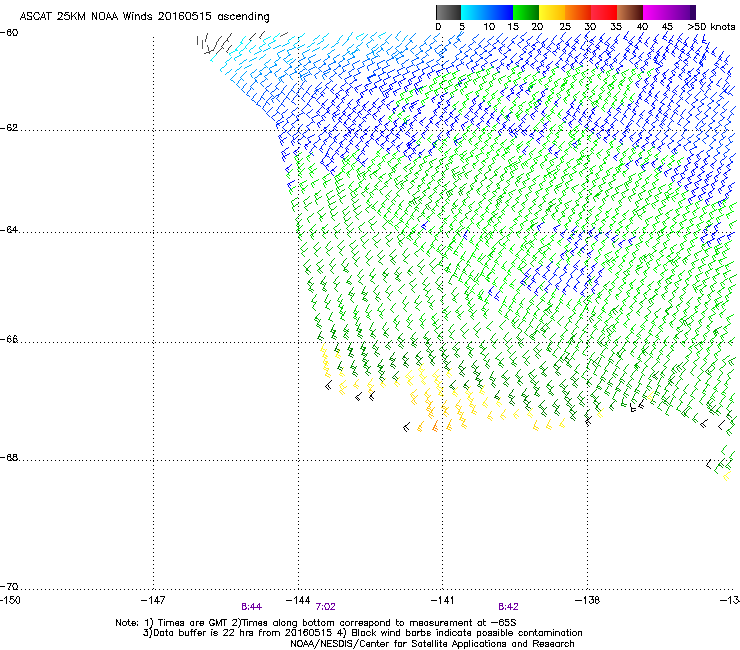
Task: Click the '-62' latitude axis label
Action: (x=9, y=128)
